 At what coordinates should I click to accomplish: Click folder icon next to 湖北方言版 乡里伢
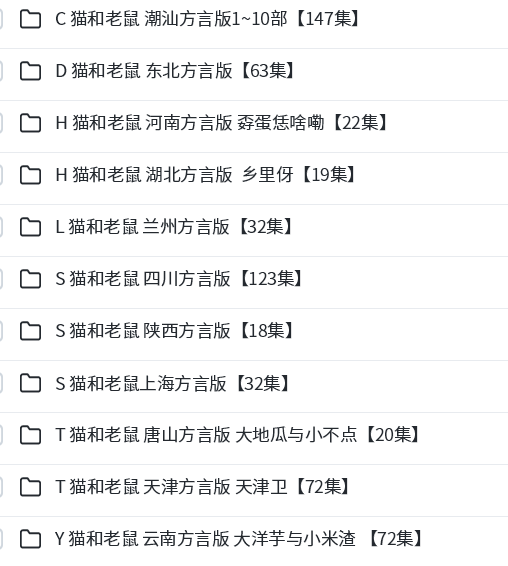[30, 175]
